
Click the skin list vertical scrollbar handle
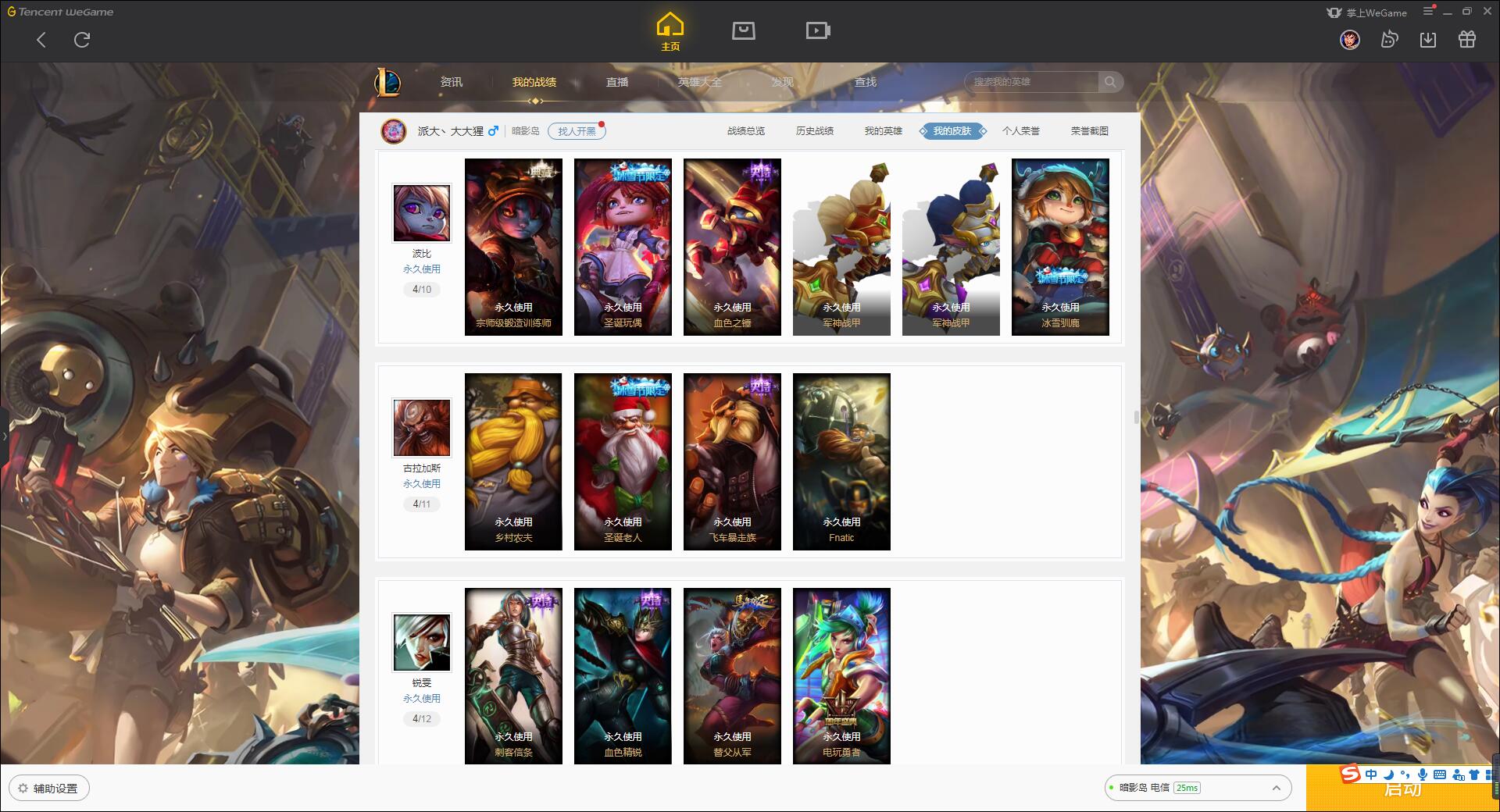coord(1137,417)
